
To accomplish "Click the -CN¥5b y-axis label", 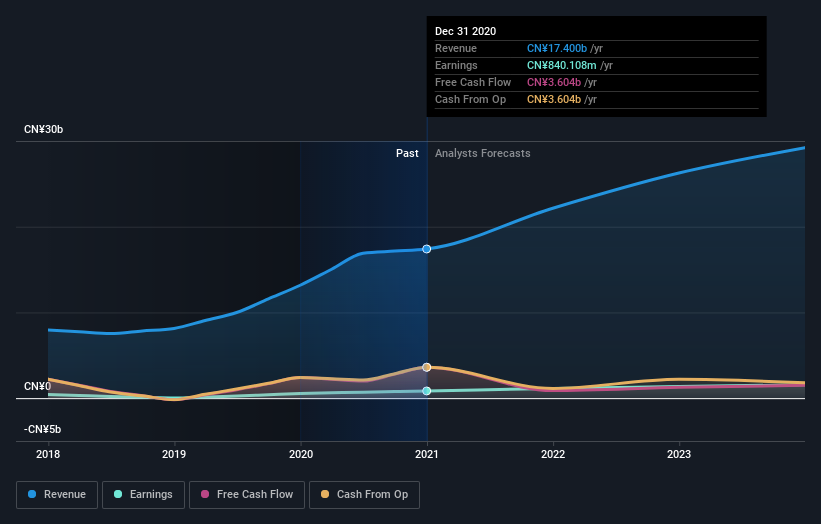I will tap(42, 429).
